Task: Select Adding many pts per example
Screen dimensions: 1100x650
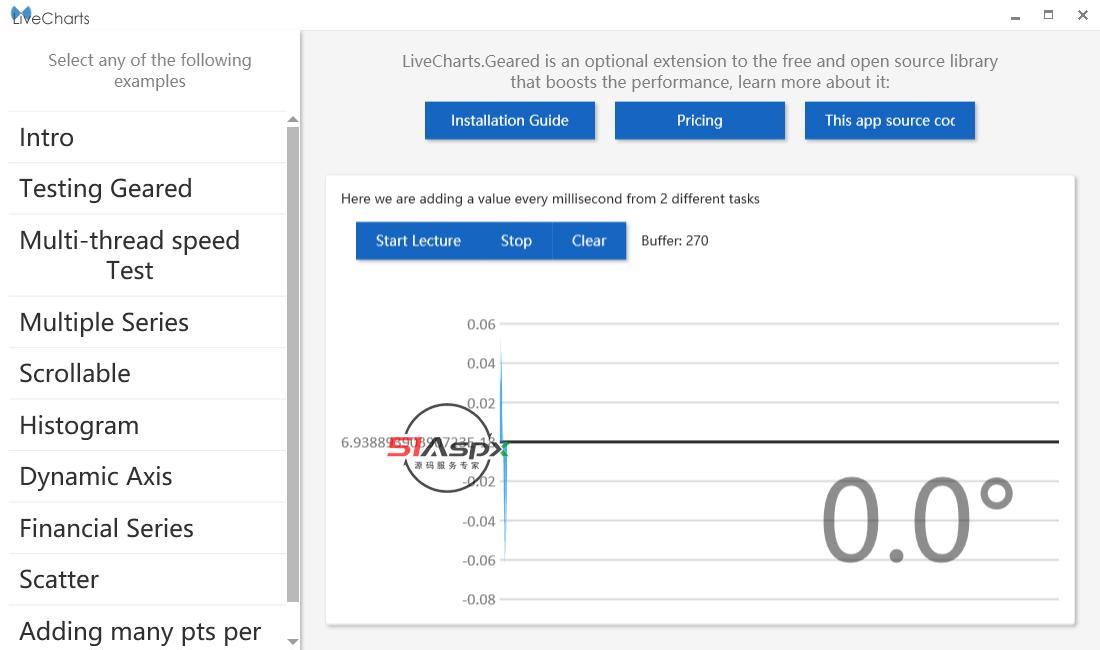Action: click(147, 630)
